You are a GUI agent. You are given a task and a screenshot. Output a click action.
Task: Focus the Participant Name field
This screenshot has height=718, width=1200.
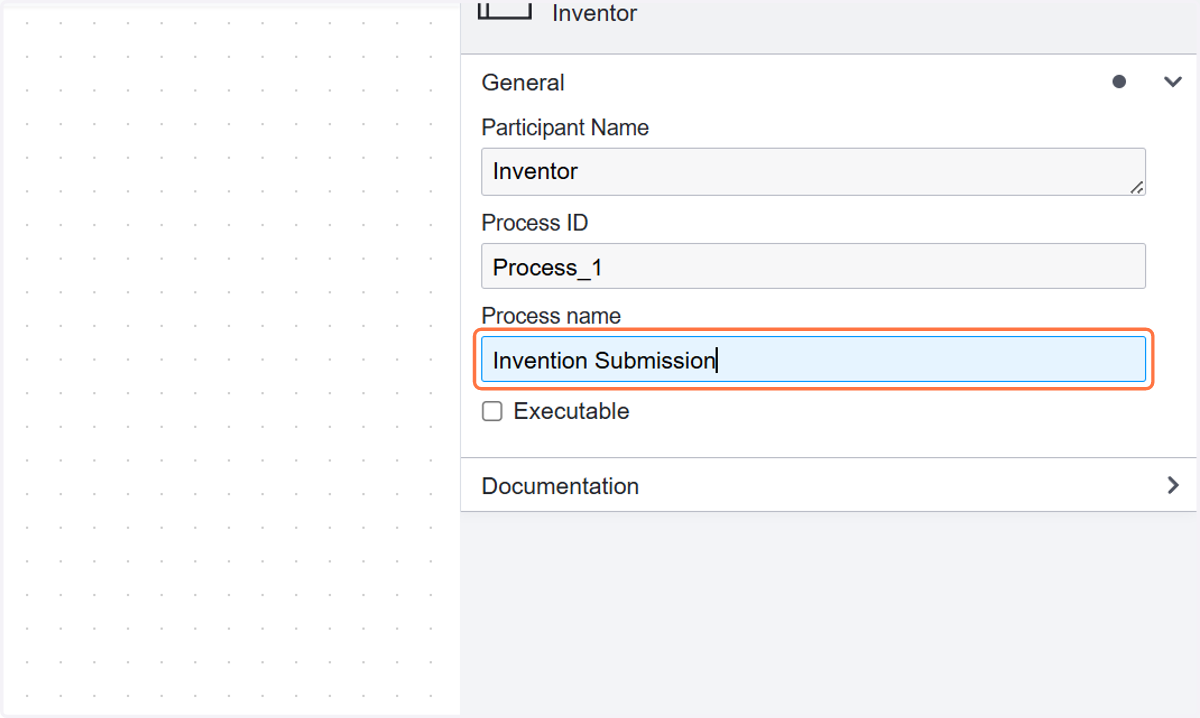pyautogui.click(x=813, y=172)
